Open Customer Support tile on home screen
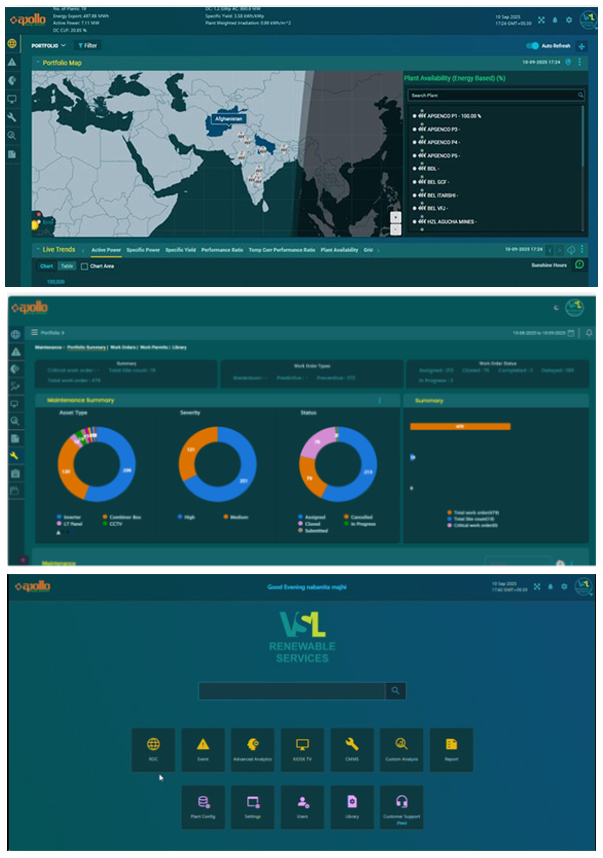The image size is (603, 858). 402,807
